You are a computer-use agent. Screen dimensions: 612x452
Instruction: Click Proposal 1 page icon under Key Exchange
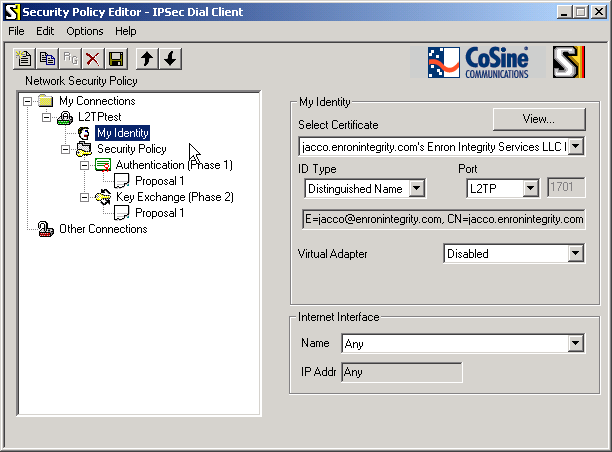122,213
